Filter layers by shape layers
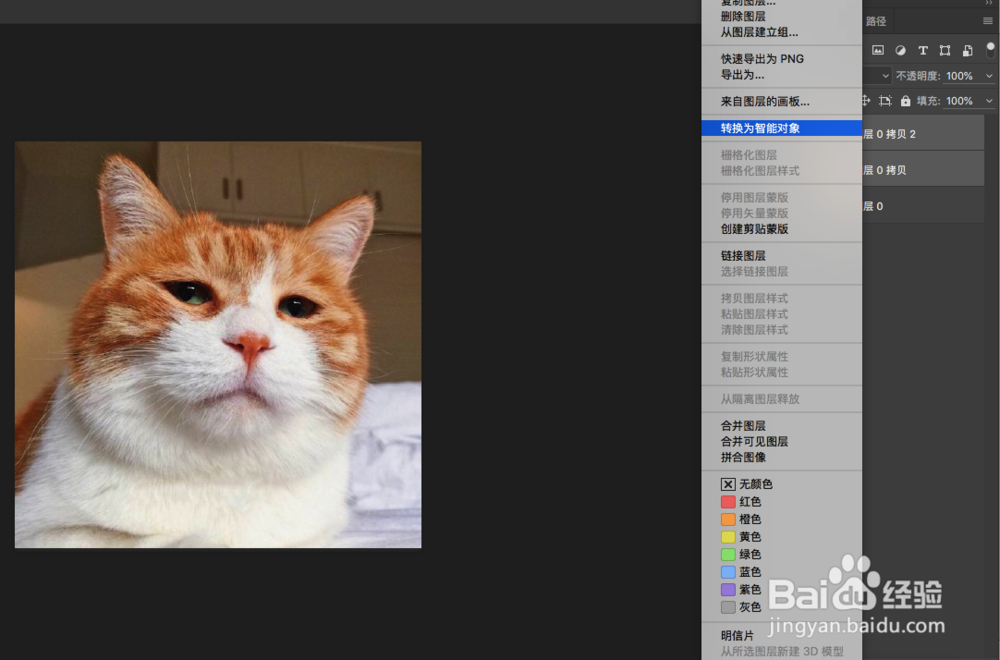The width and height of the screenshot is (1000, 660). tap(946, 50)
